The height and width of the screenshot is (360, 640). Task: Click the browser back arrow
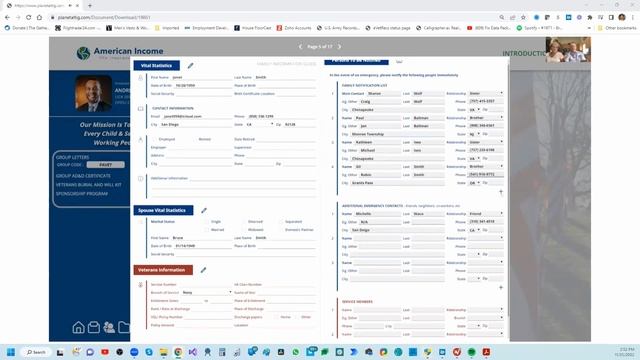(x=7, y=17)
